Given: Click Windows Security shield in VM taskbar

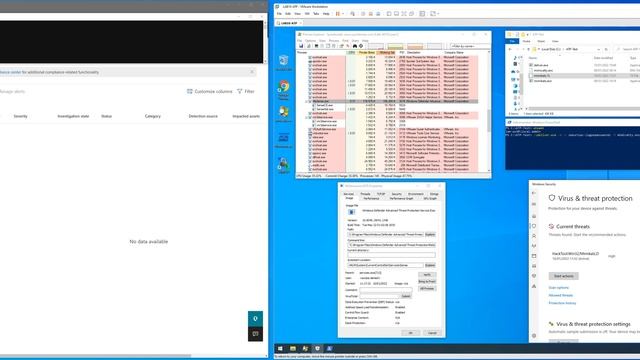Looking at the screenshot, I should pos(317,349).
